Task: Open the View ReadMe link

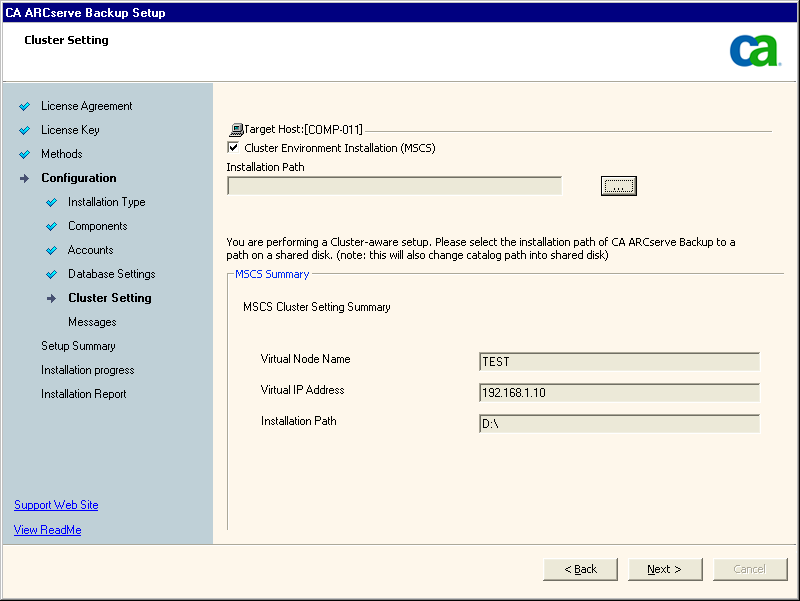Action: coord(48,530)
